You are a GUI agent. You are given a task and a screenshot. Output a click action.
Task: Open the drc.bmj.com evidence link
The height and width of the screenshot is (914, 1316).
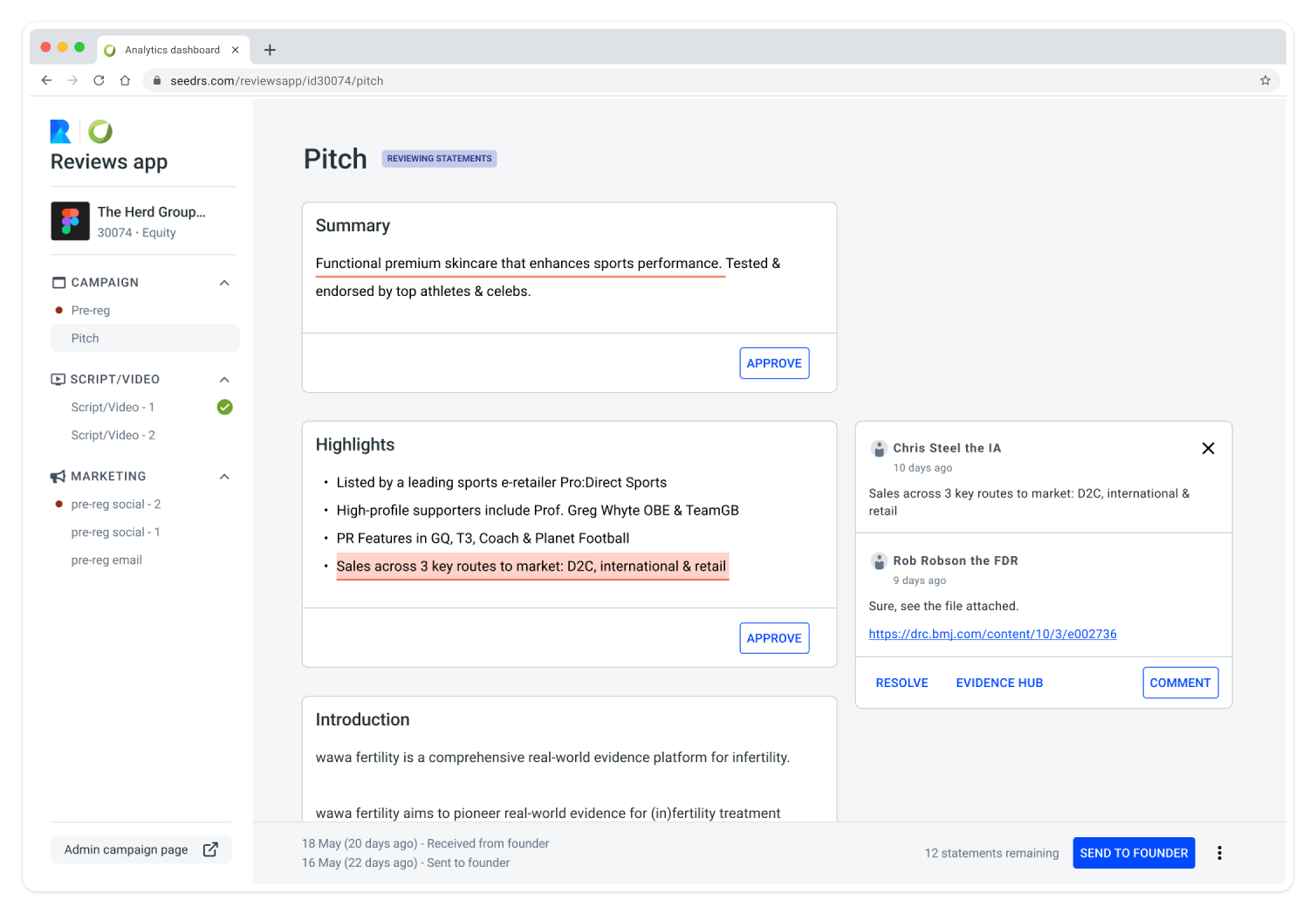pyautogui.click(x=992, y=634)
